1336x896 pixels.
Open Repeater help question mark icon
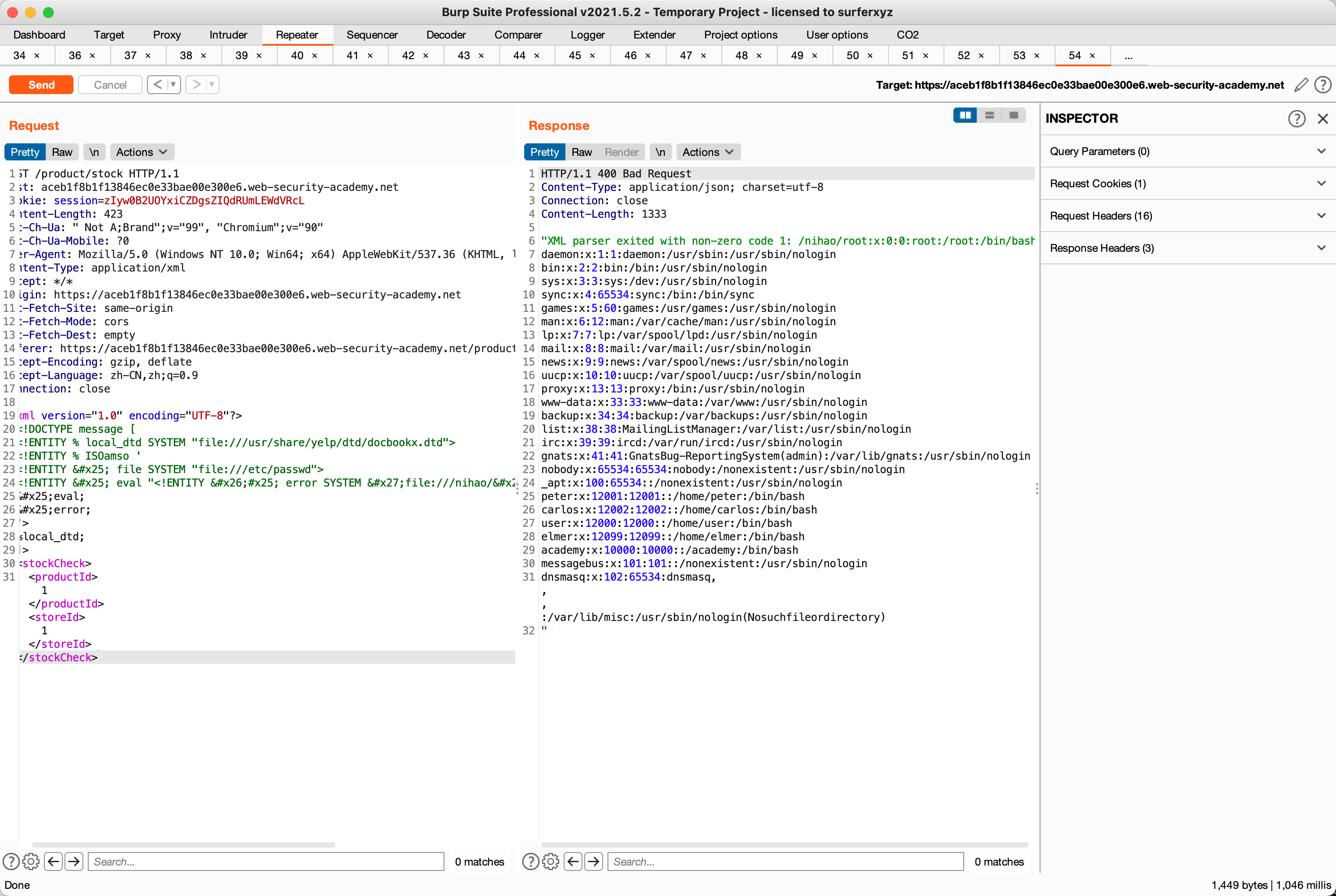[x=1322, y=85]
